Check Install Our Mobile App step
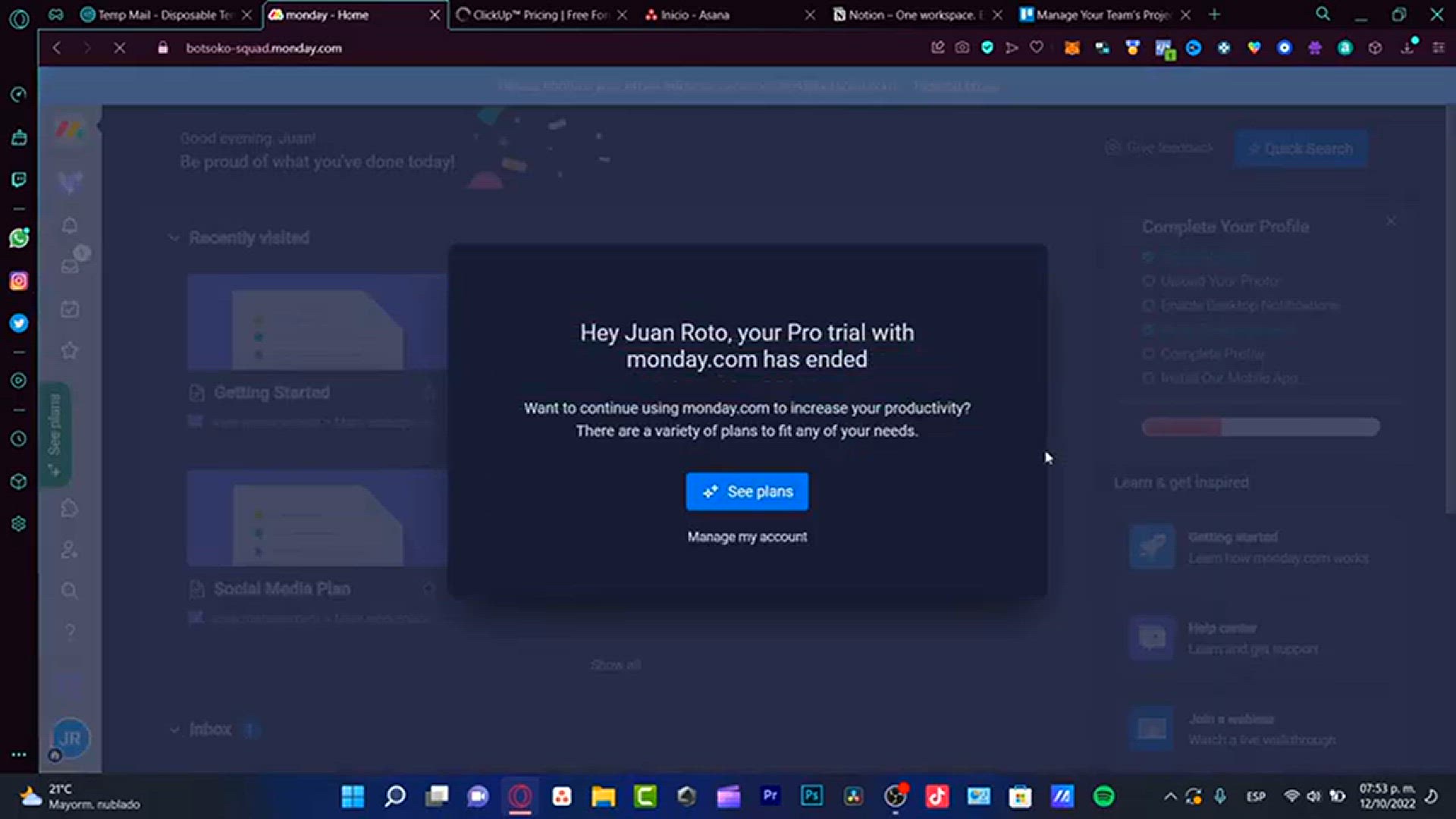 click(x=1148, y=378)
